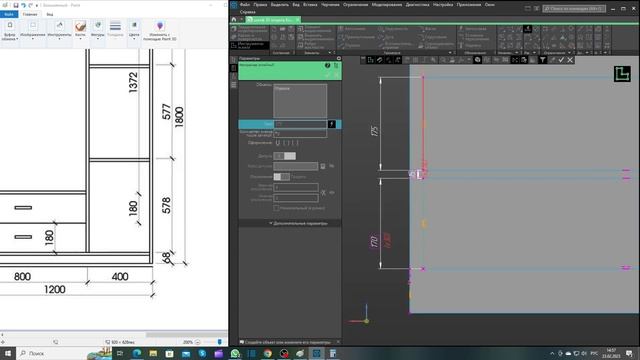Image resolution: width=640 pixels, height=360 pixels.
Task: Open Файл tab in Paint
Action: click(x=9, y=14)
